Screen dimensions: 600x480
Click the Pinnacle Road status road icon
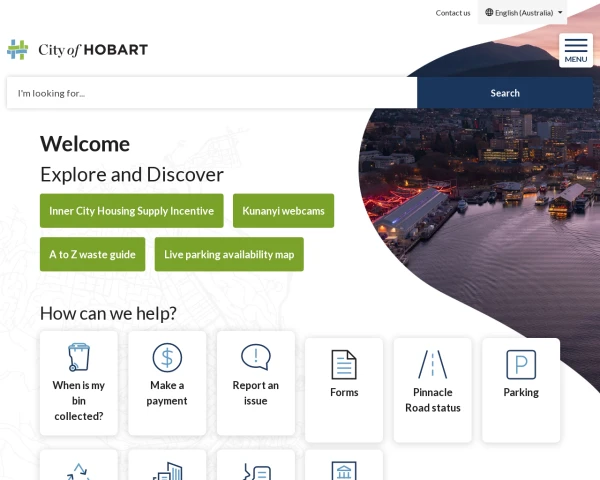point(433,364)
